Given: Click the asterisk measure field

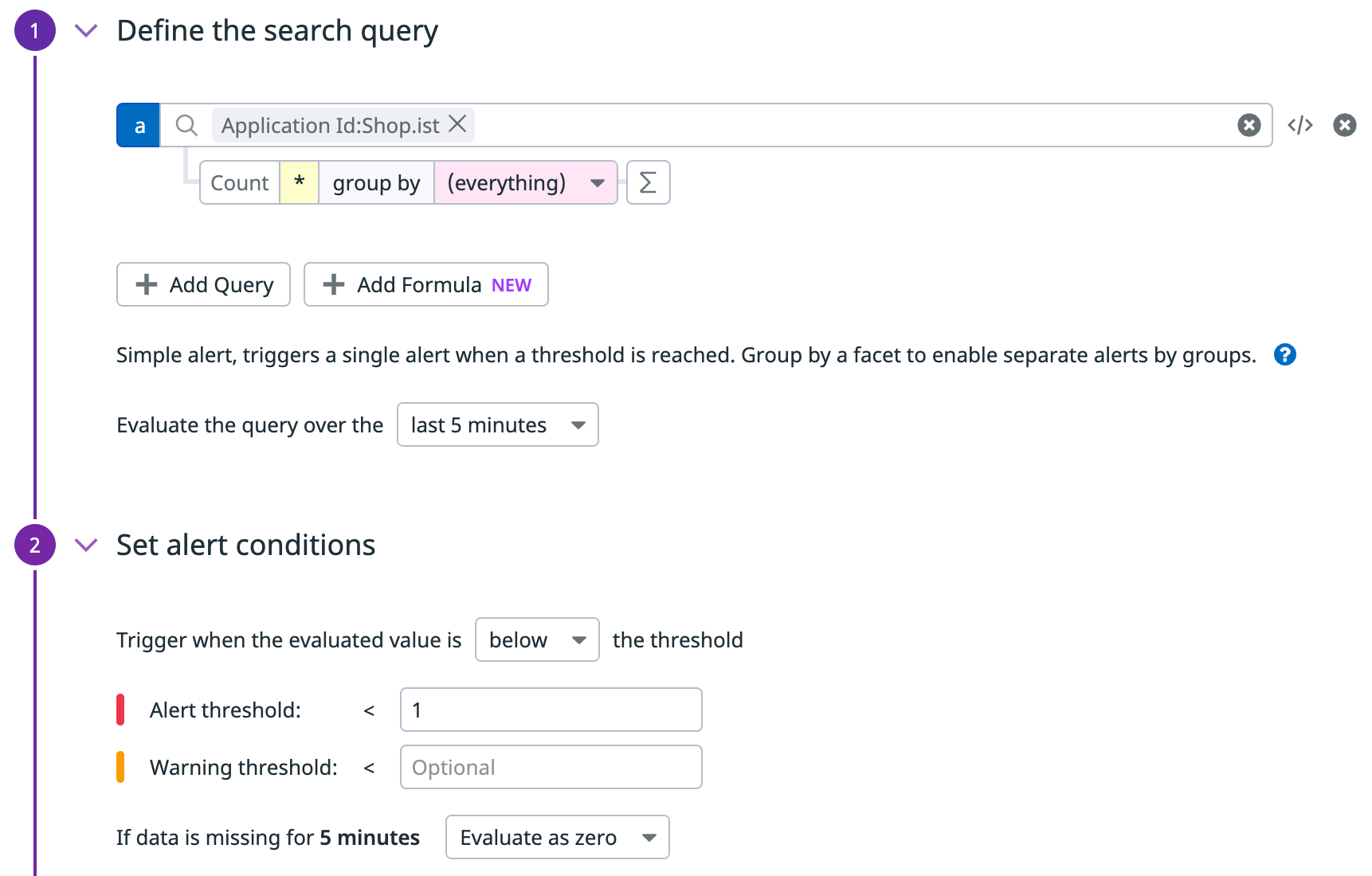Looking at the screenshot, I should (x=300, y=183).
